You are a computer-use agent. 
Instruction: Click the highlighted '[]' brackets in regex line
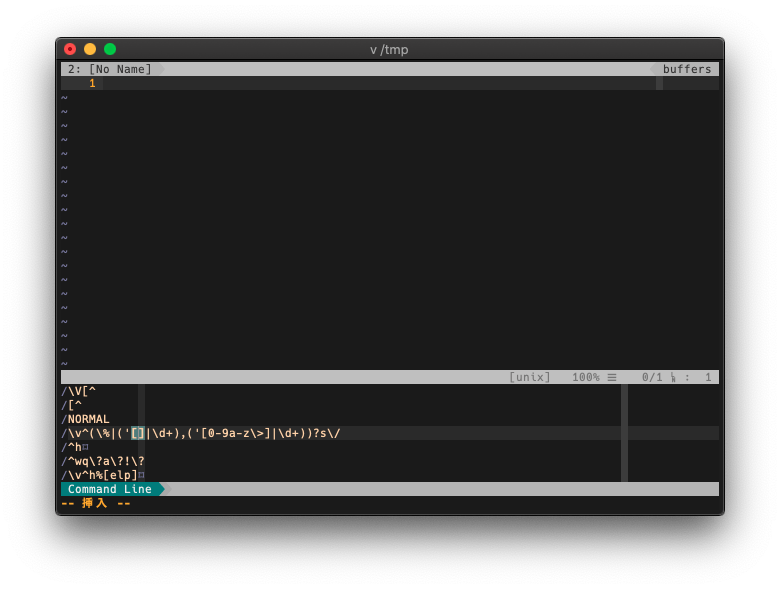pos(138,433)
